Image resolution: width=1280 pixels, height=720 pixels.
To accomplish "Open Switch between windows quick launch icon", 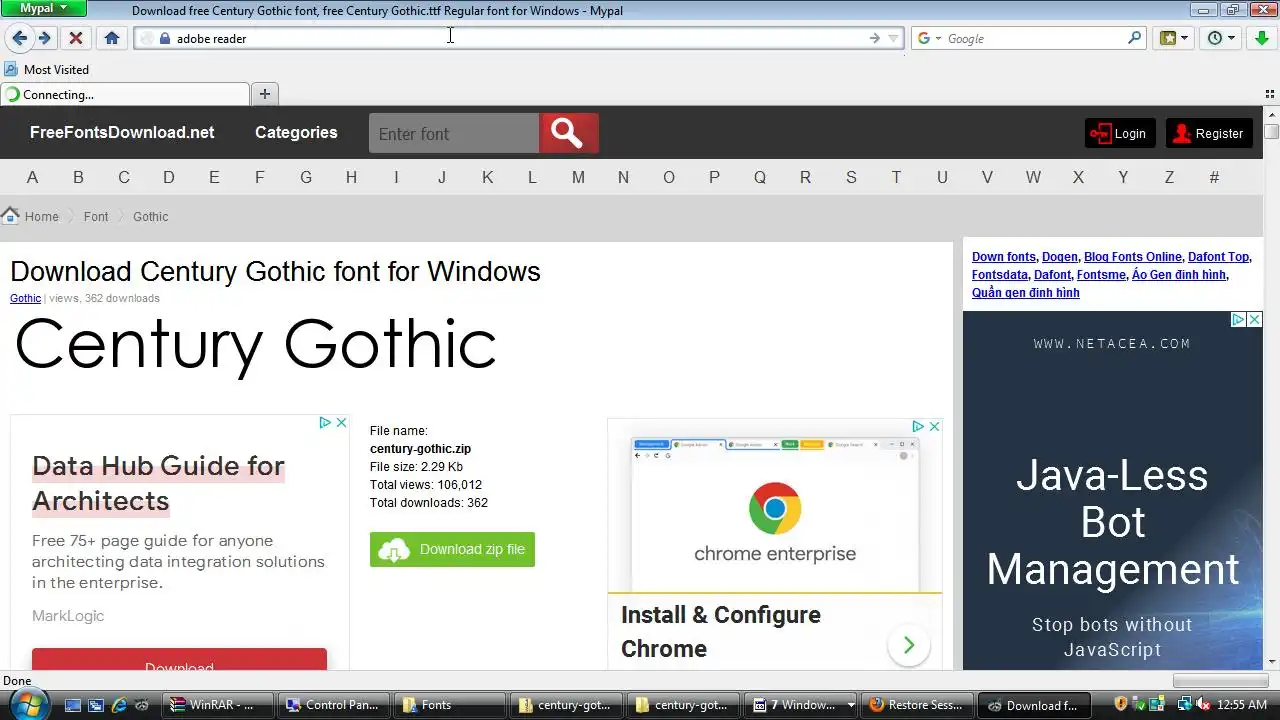I will click(95, 705).
